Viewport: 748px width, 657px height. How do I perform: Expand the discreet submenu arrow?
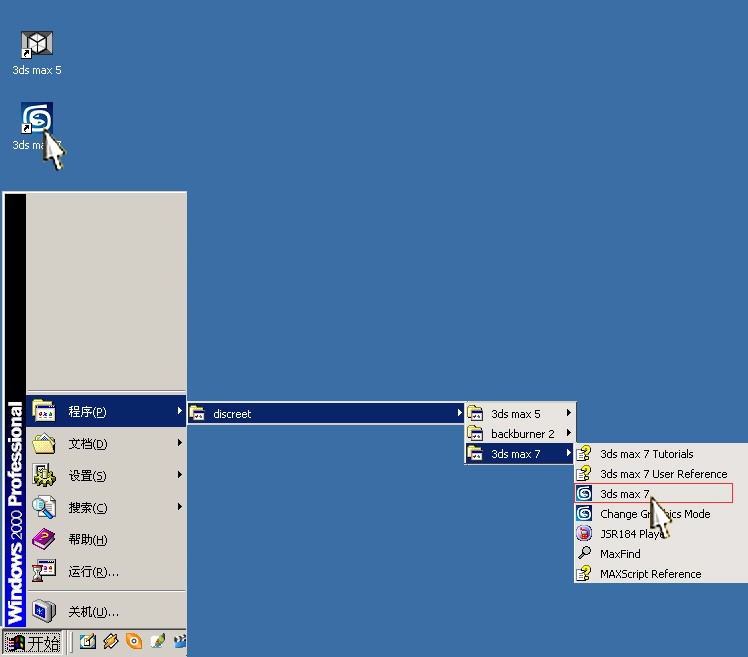pos(459,412)
